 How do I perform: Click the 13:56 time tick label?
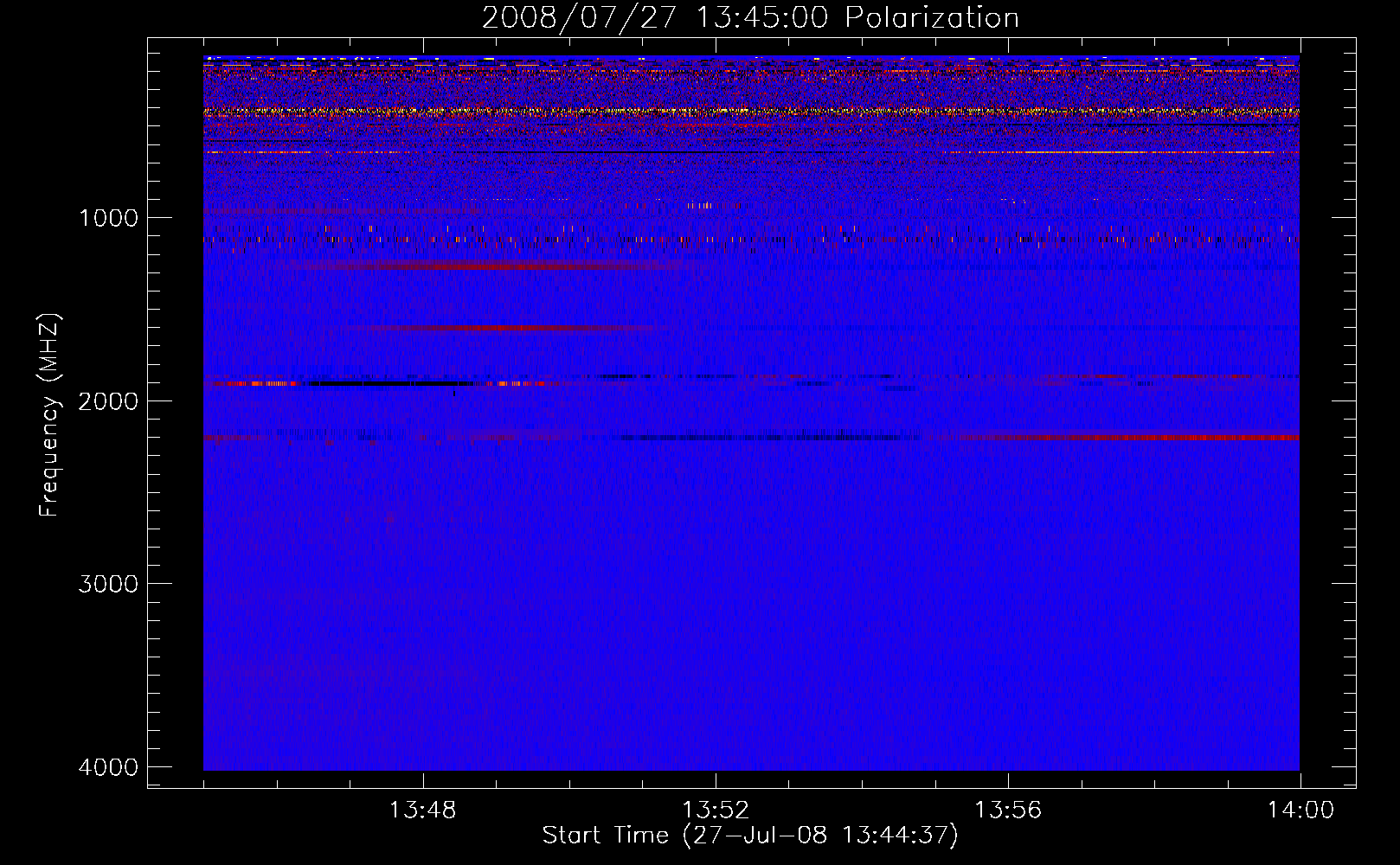click(1008, 811)
